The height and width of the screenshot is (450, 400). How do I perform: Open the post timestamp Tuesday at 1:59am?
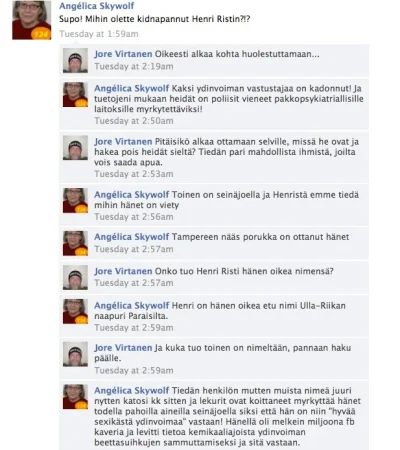tap(99, 34)
